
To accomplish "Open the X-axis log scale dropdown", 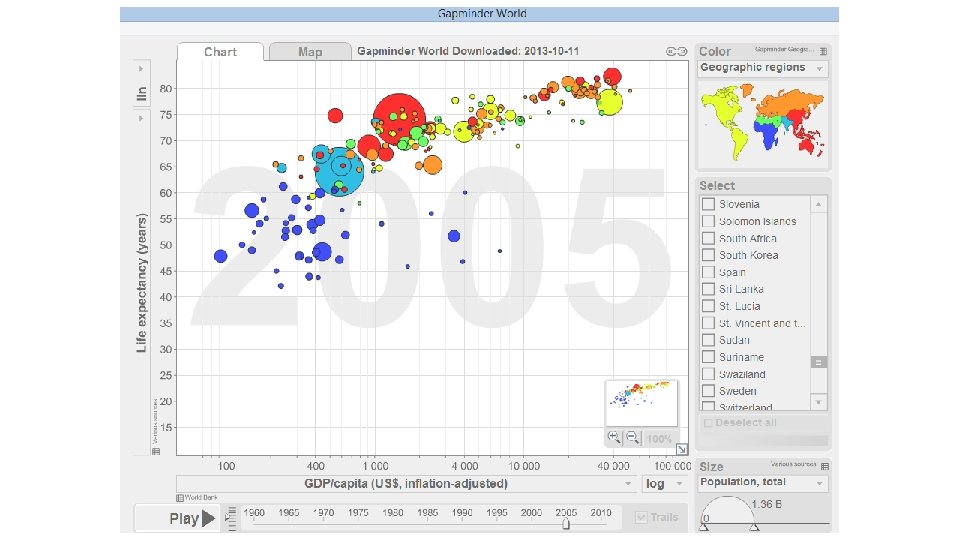I will point(664,484).
